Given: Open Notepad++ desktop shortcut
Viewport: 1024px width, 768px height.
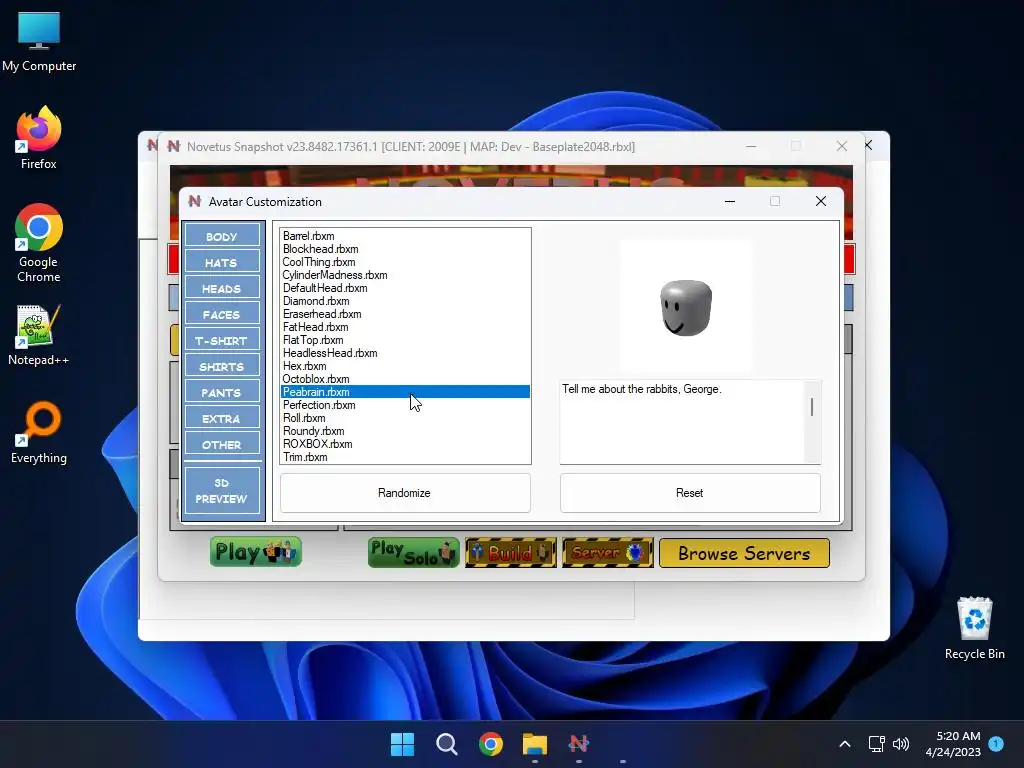Looking at the screenshot, I should click(x=39, y=335).
